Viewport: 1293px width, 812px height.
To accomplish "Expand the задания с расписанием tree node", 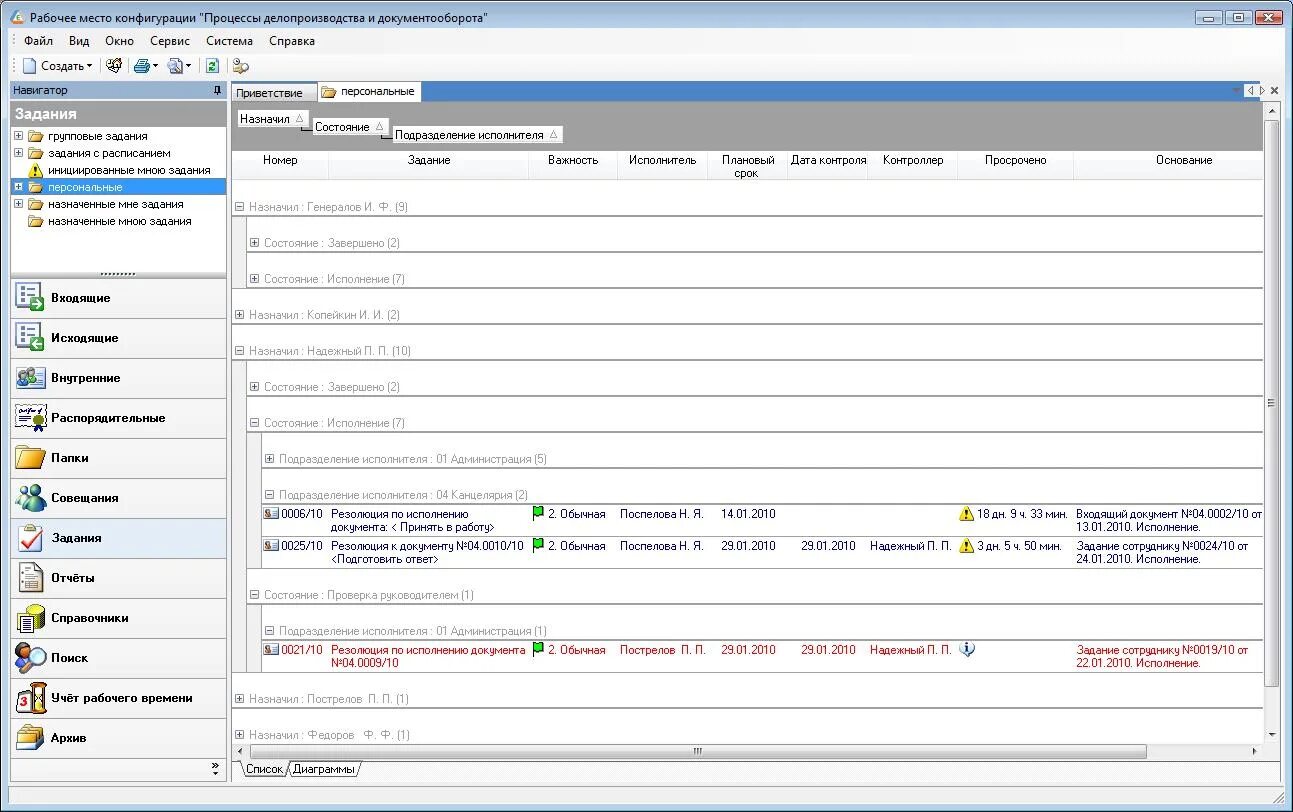I will point(18,153).
